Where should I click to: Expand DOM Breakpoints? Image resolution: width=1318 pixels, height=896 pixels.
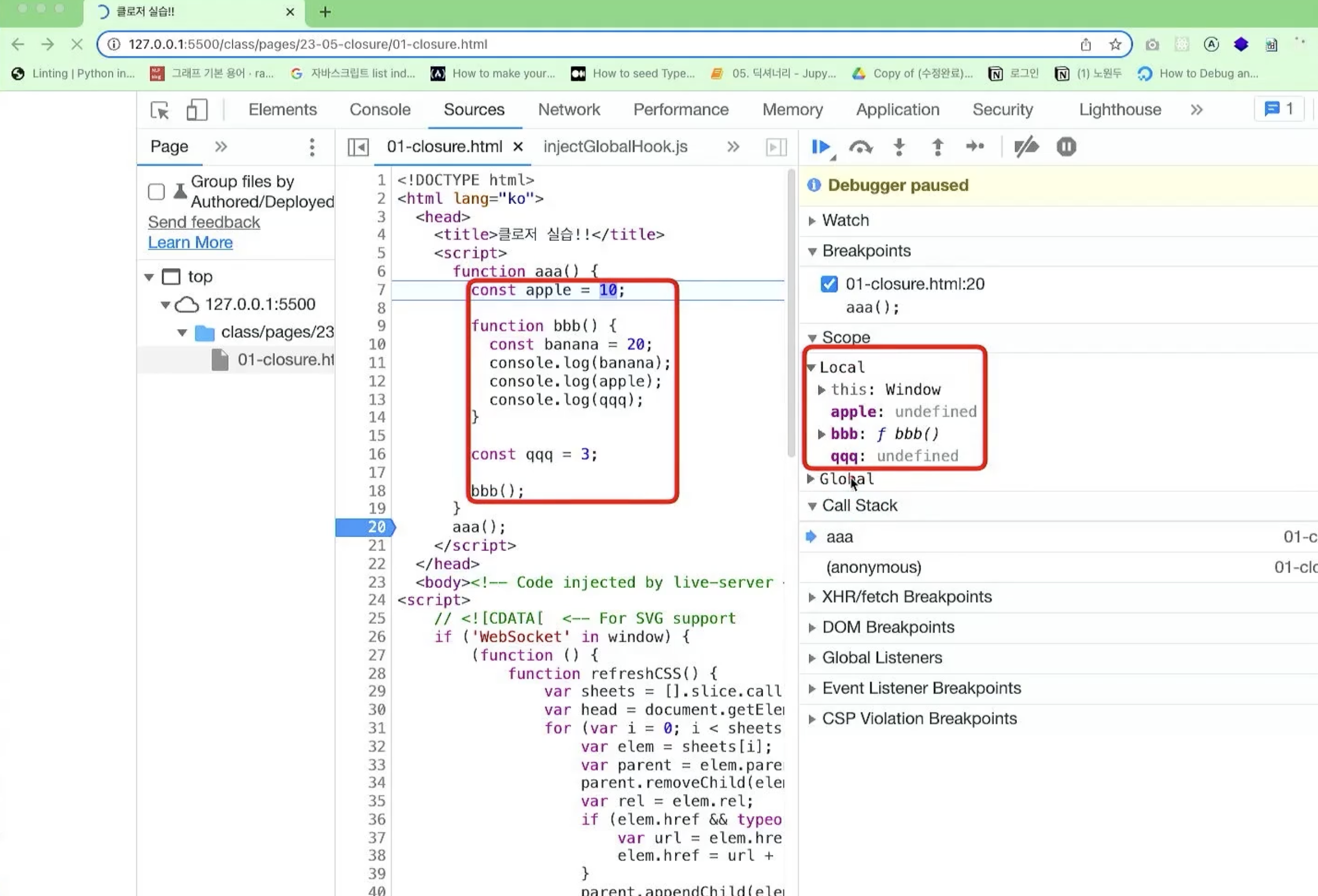812,628
